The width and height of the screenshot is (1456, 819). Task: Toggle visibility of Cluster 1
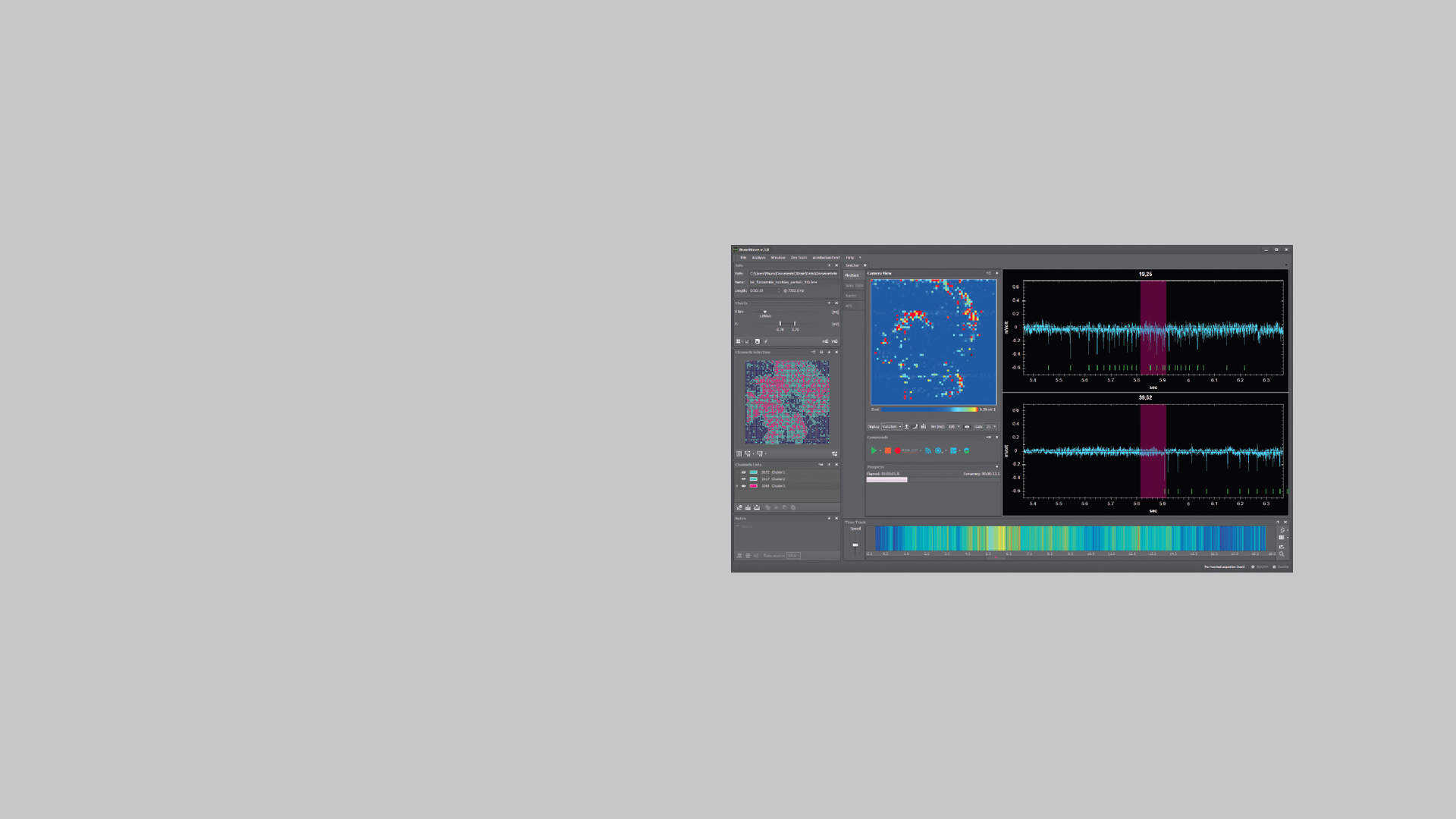pos(743,472)
